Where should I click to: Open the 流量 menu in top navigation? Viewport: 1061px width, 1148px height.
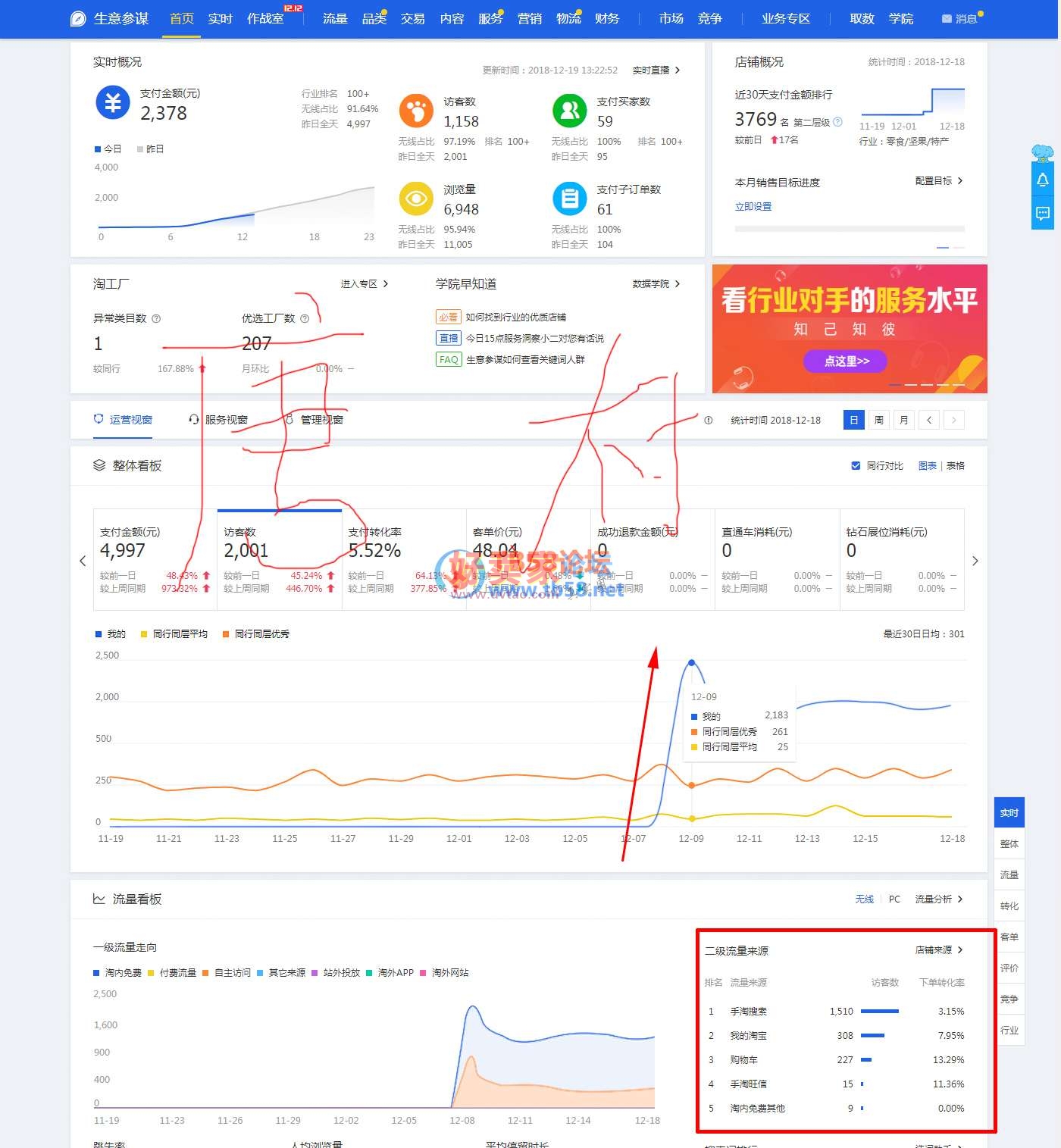pyautogui.click(x=334, y=18)
